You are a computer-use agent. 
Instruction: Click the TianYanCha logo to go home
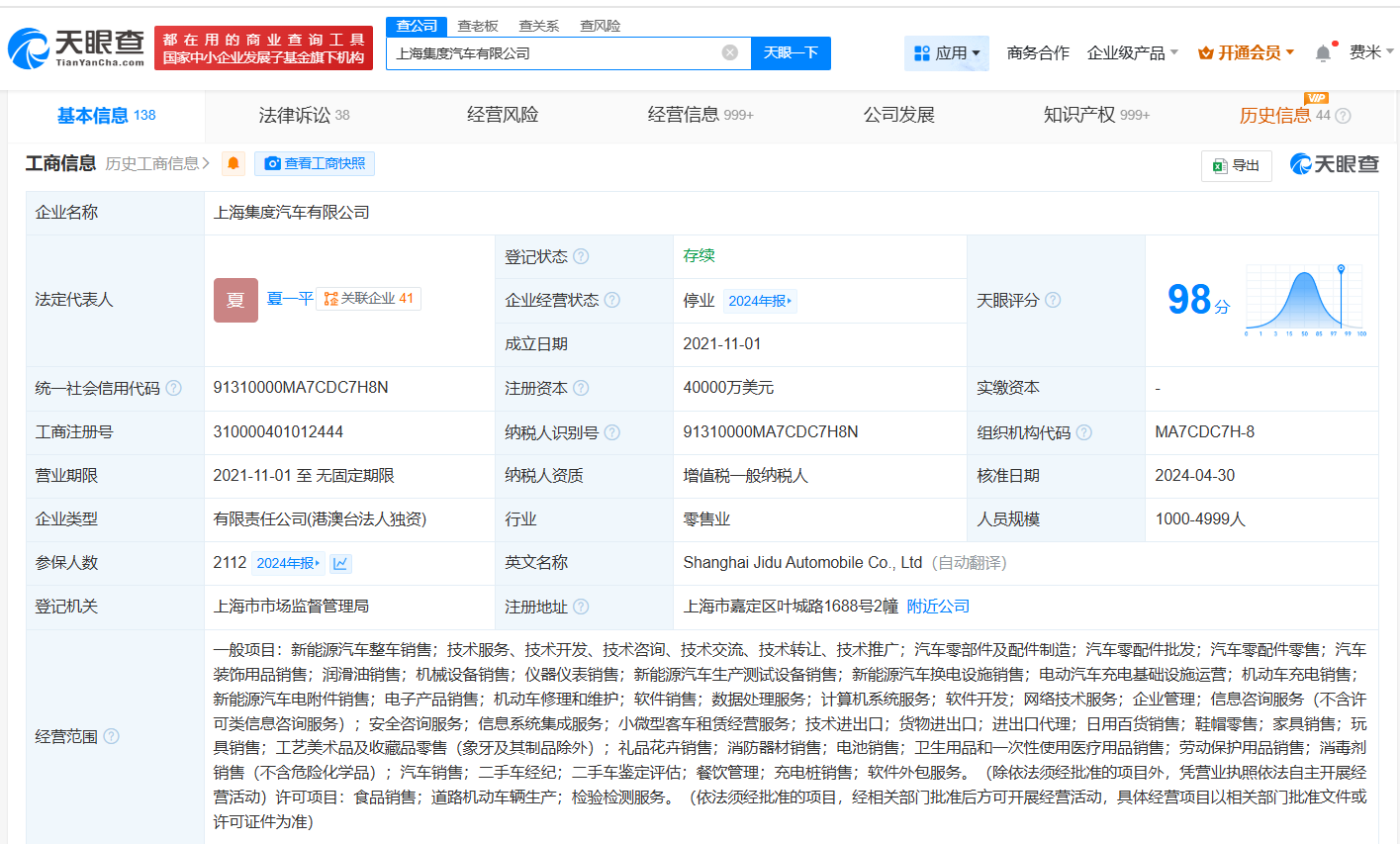pos(76,47)
